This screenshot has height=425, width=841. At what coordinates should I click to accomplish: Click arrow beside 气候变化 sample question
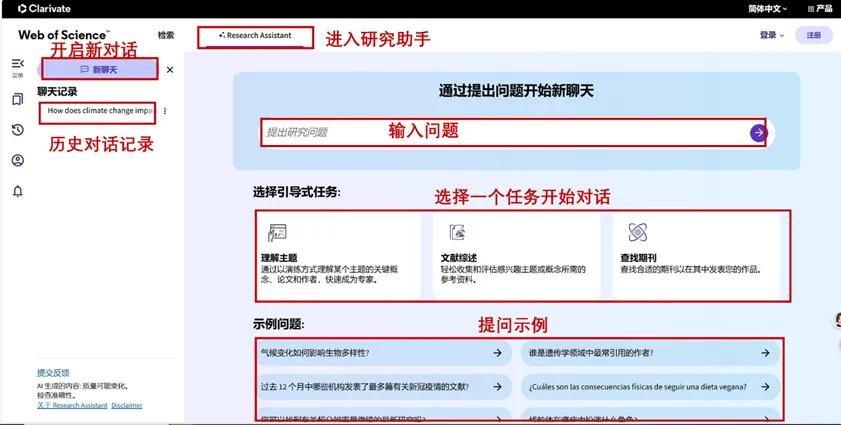(x=498, y=353)
